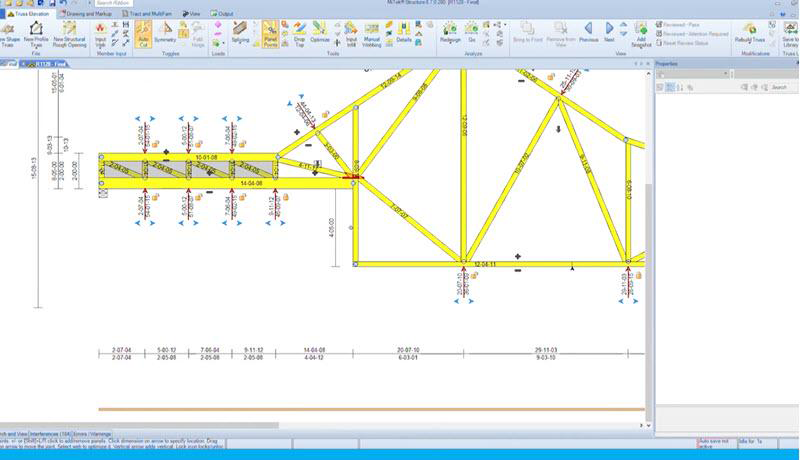Open the Manual Webbing tool

coord(371,34)
